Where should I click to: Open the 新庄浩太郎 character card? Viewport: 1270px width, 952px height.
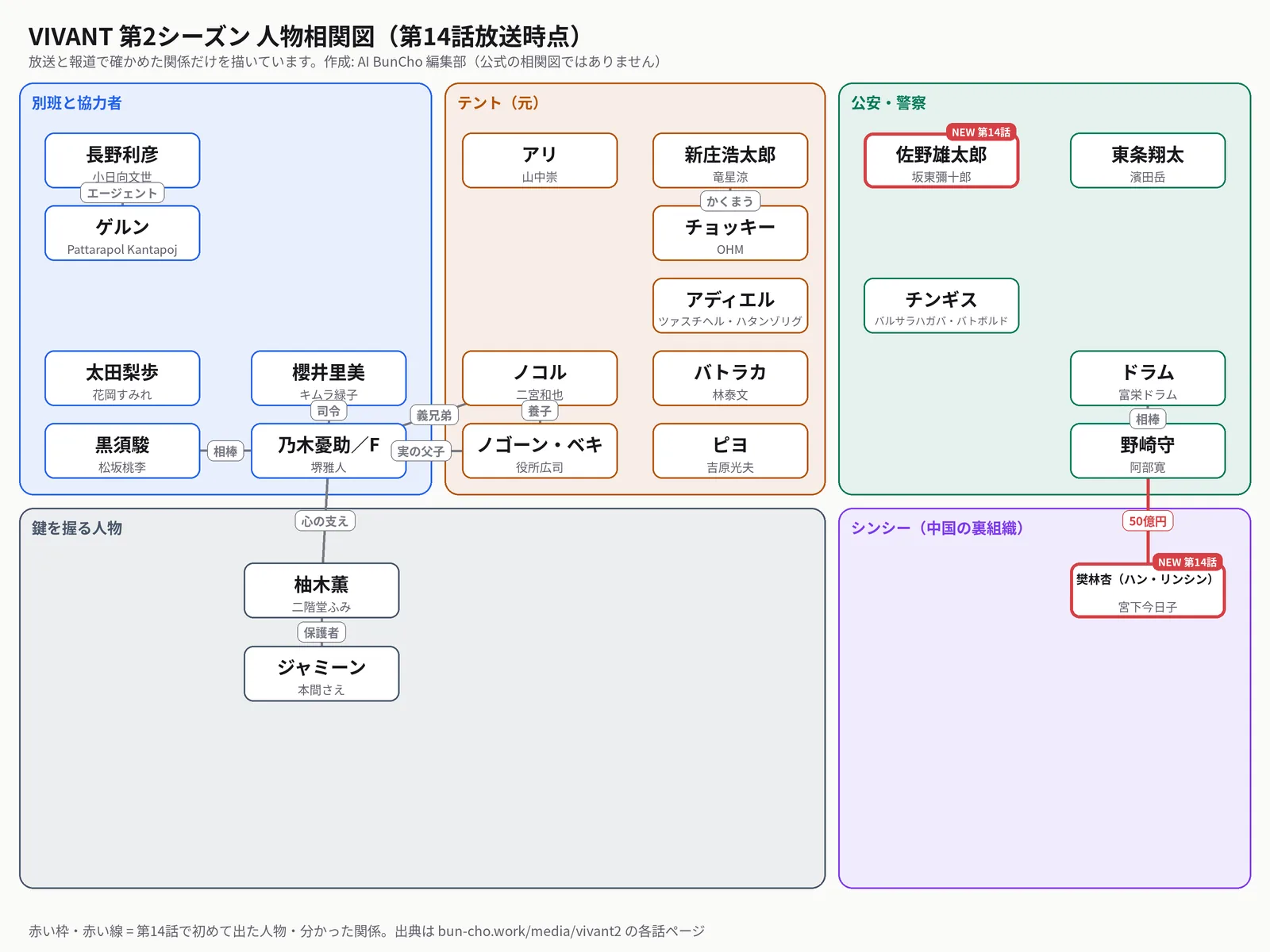730,160
